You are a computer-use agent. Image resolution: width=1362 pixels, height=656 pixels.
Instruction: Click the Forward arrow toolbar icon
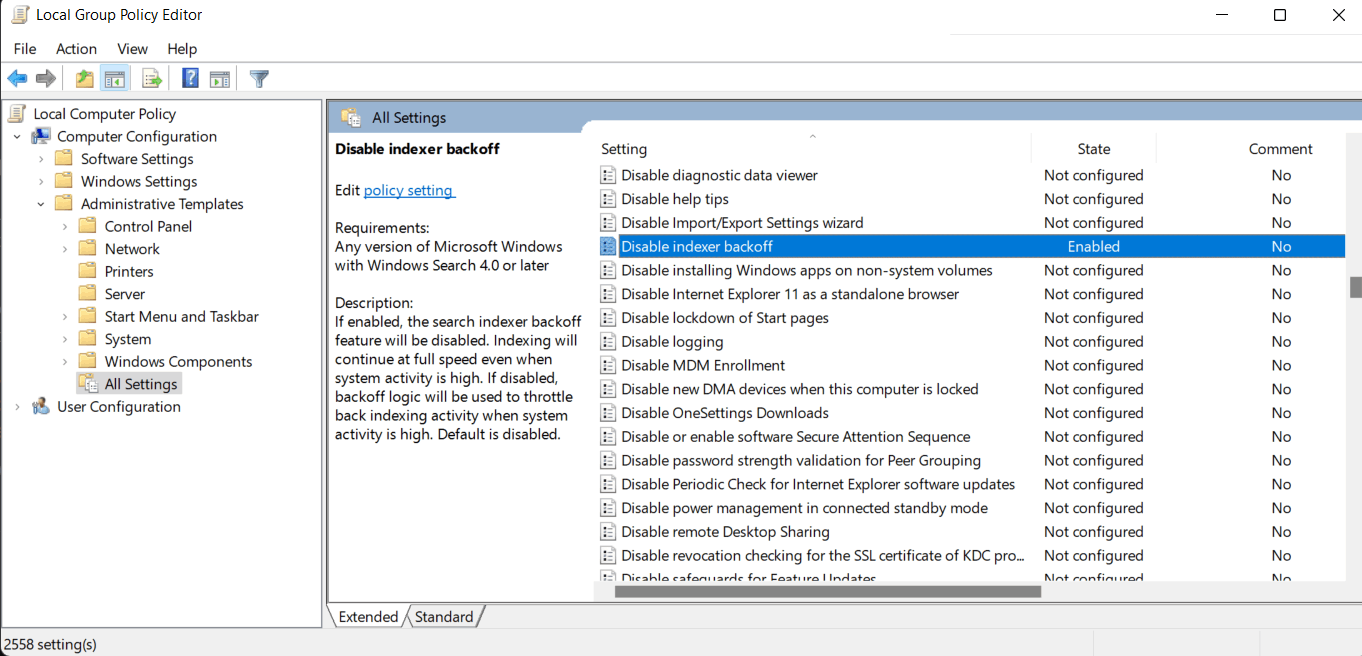coord(46,79)
